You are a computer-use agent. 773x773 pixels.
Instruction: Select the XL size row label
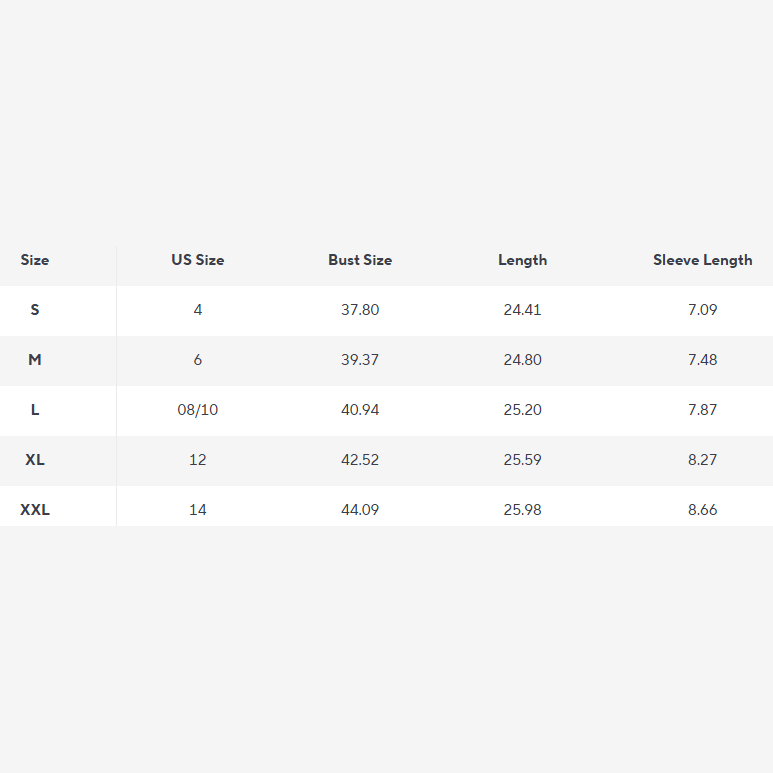[x=35, y=459]
